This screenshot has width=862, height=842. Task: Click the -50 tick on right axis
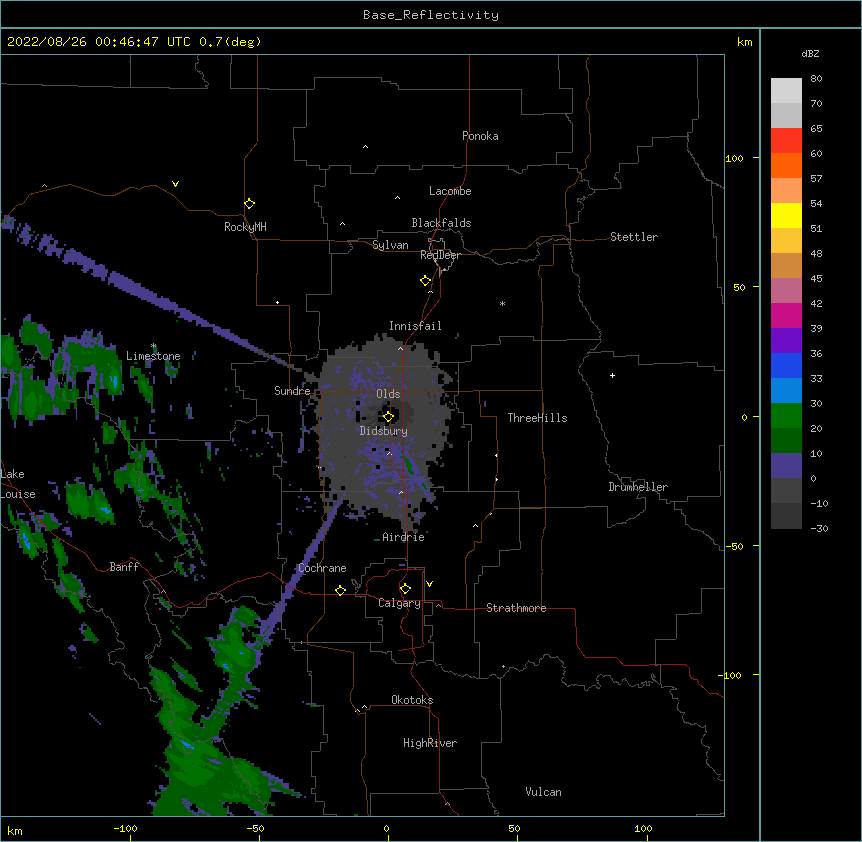pyautogui.click(x=734, y=546)
